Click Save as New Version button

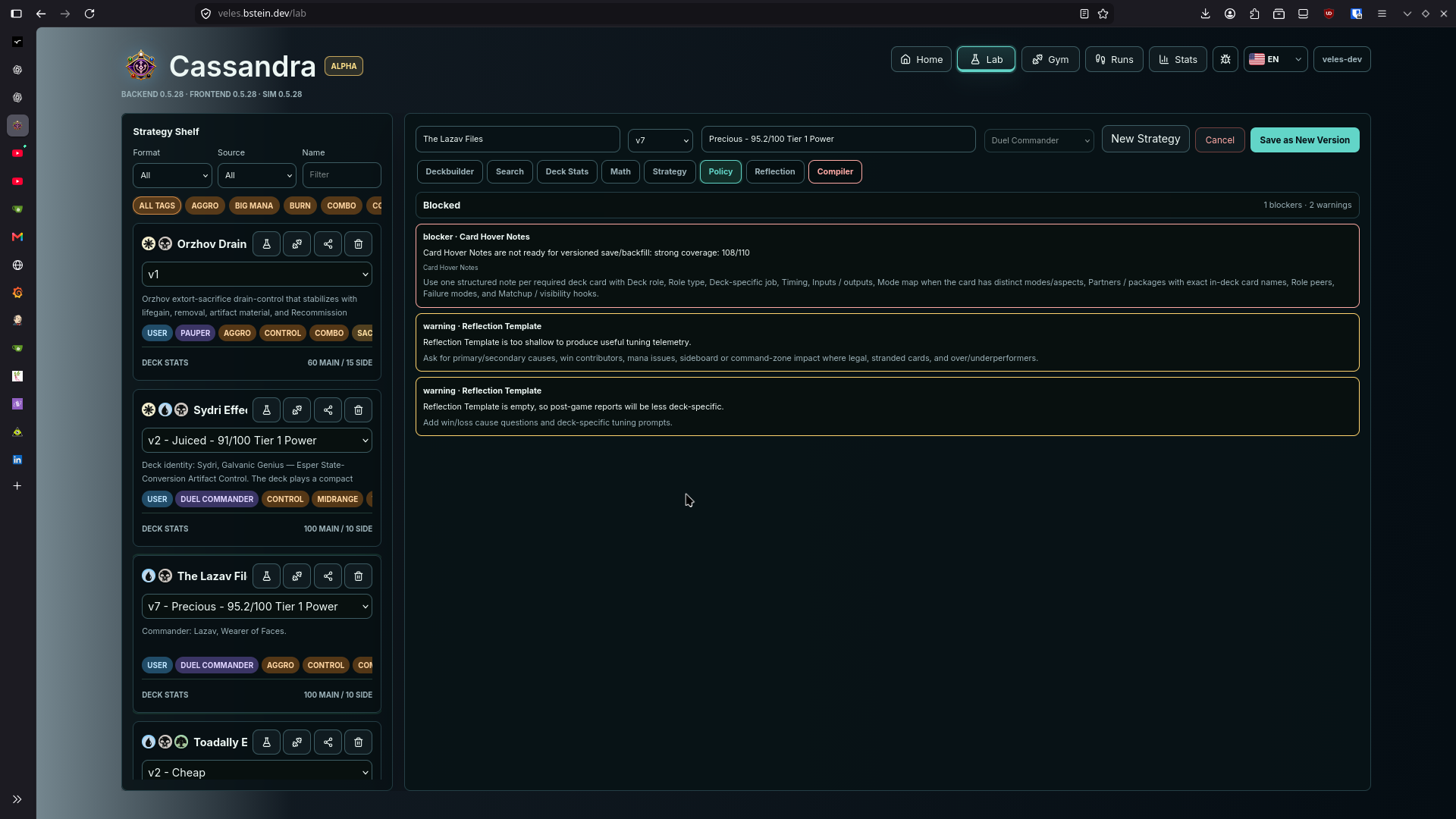[1304, 140]
